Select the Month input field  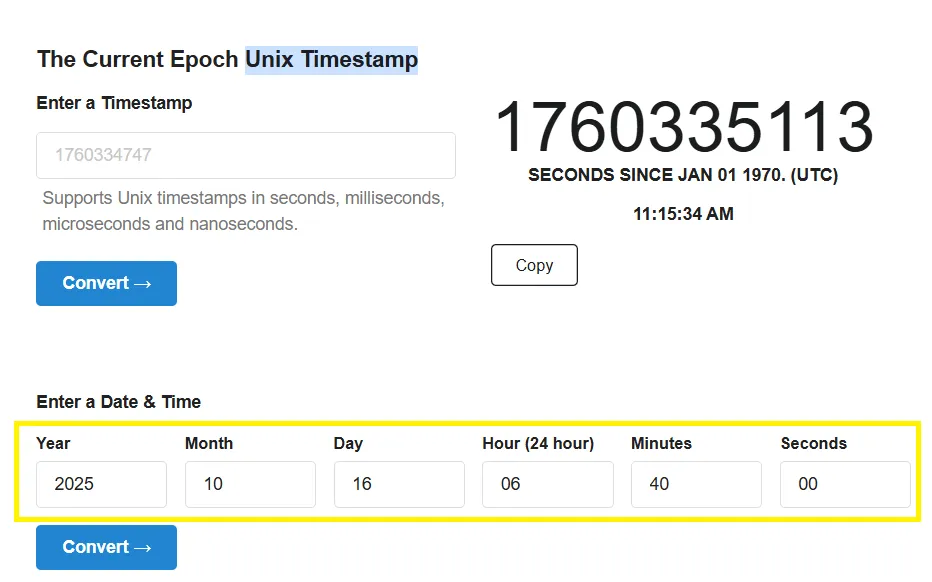coord(250,484)
